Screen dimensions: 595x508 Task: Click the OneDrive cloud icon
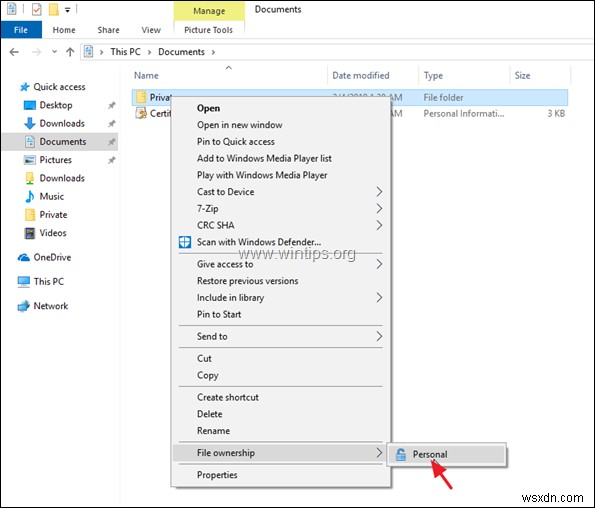(24, 258)
